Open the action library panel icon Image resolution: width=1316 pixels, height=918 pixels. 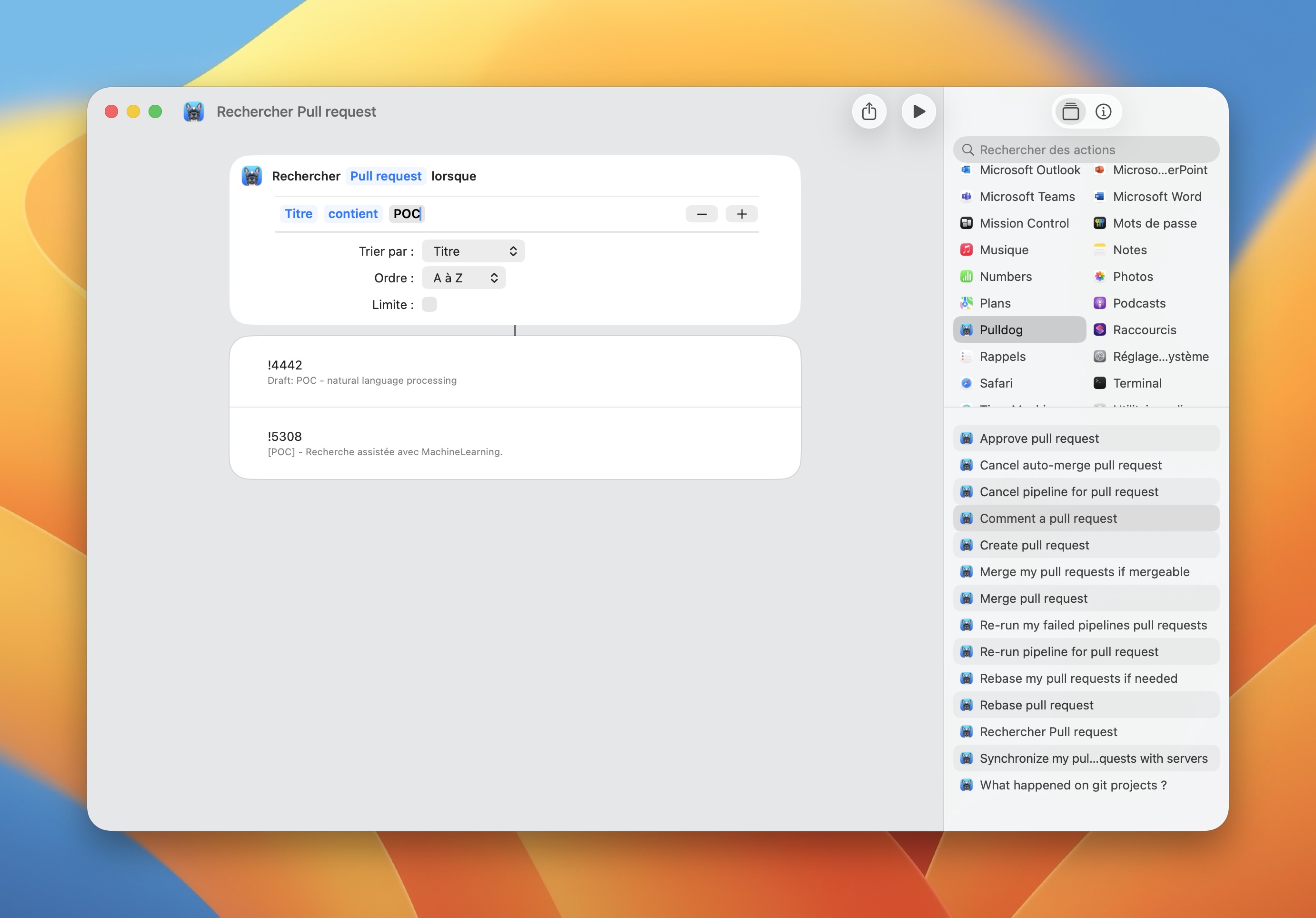(x=1070, y=111)
